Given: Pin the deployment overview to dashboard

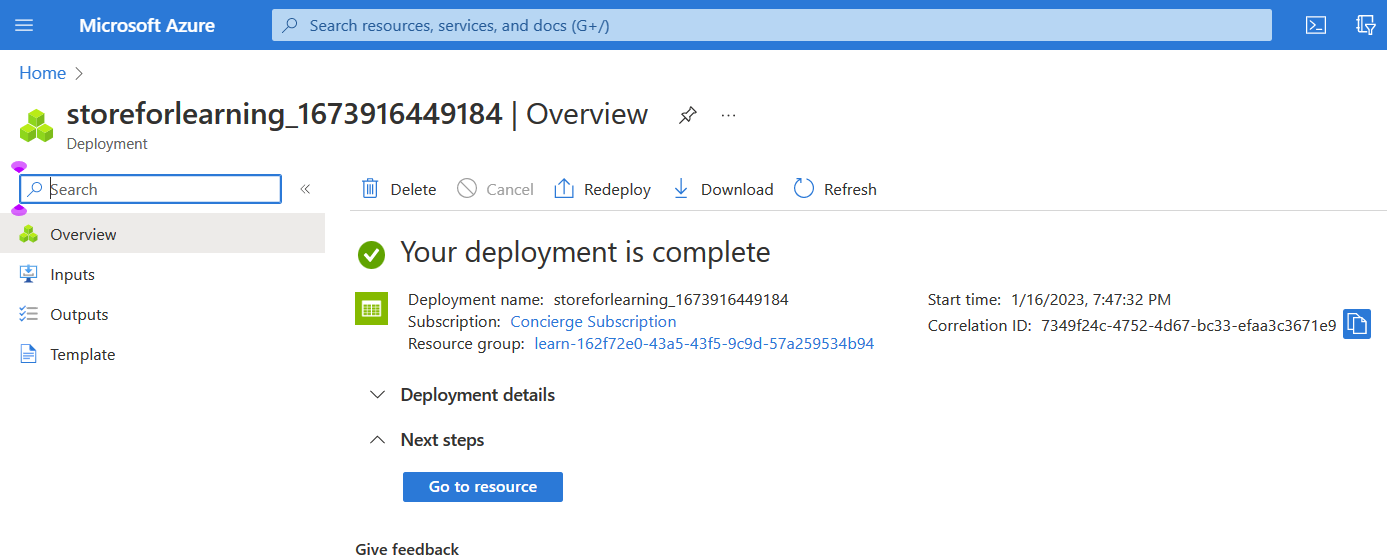Looking at the screenshot, I should point(687,115).
